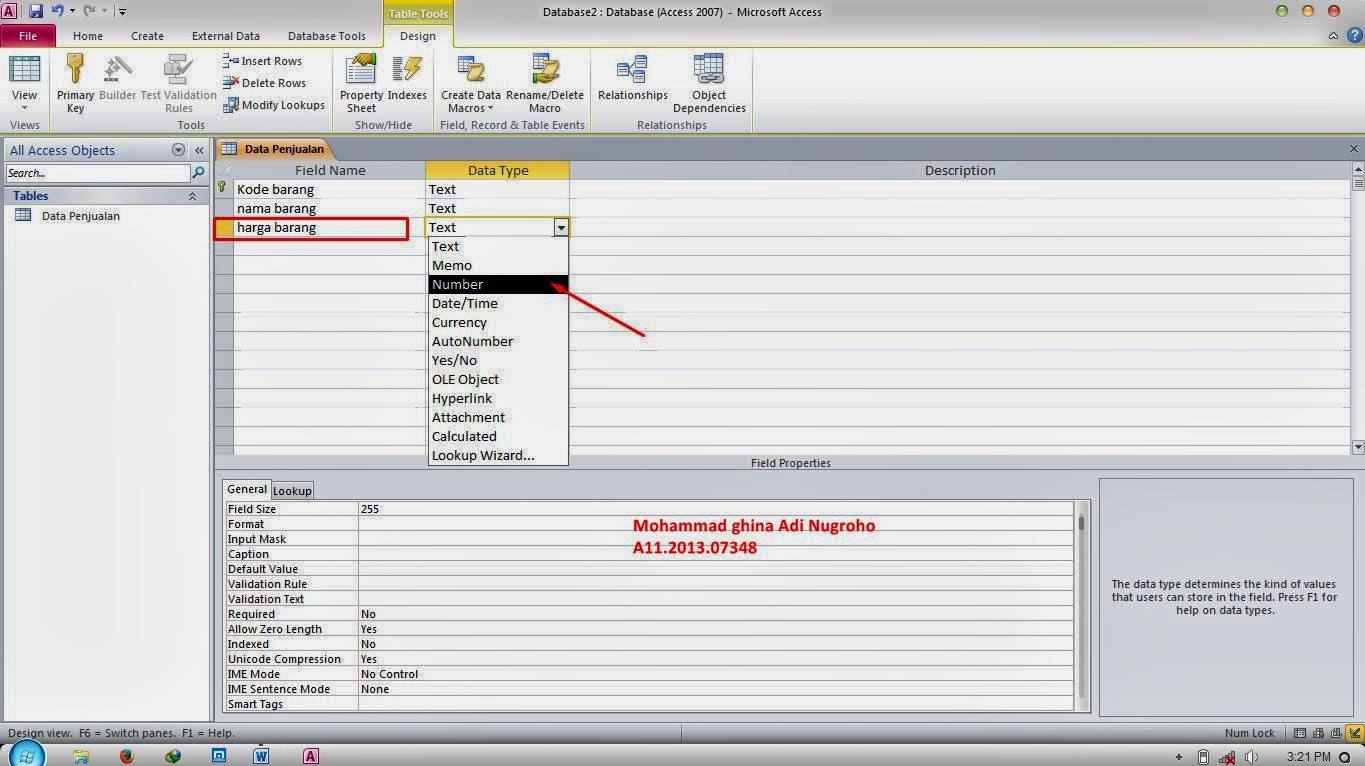Click the nama barang field name cell

[x=329, y=208]
